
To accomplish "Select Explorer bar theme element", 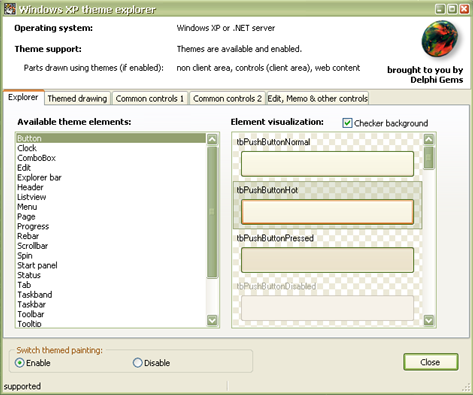I will 39,177.
